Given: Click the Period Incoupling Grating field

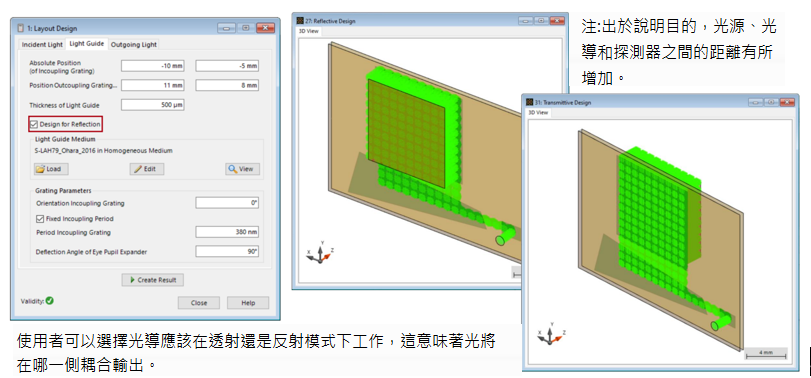Looking at the screenshot, I should click(x=227, y=232).
